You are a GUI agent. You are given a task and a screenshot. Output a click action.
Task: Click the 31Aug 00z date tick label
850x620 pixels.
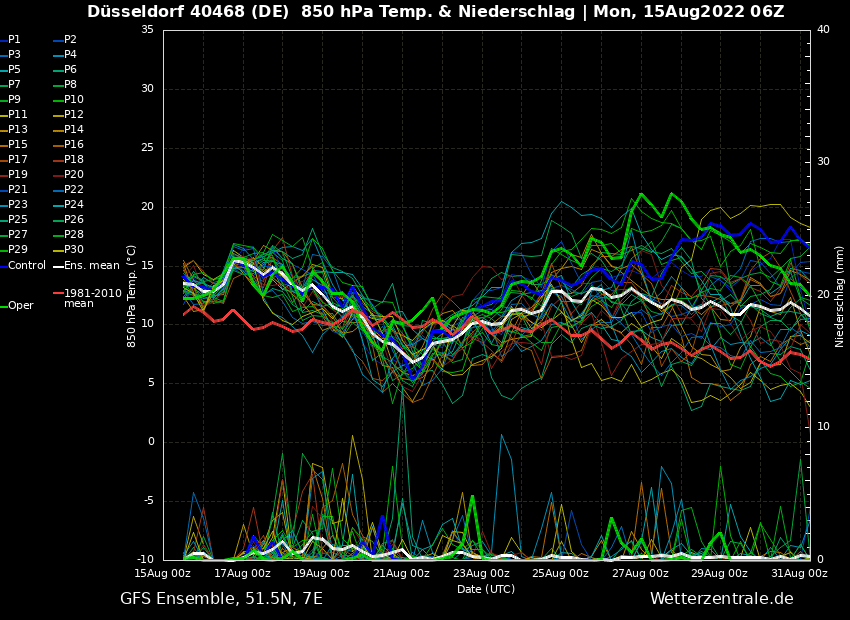[x=799, y=574]
